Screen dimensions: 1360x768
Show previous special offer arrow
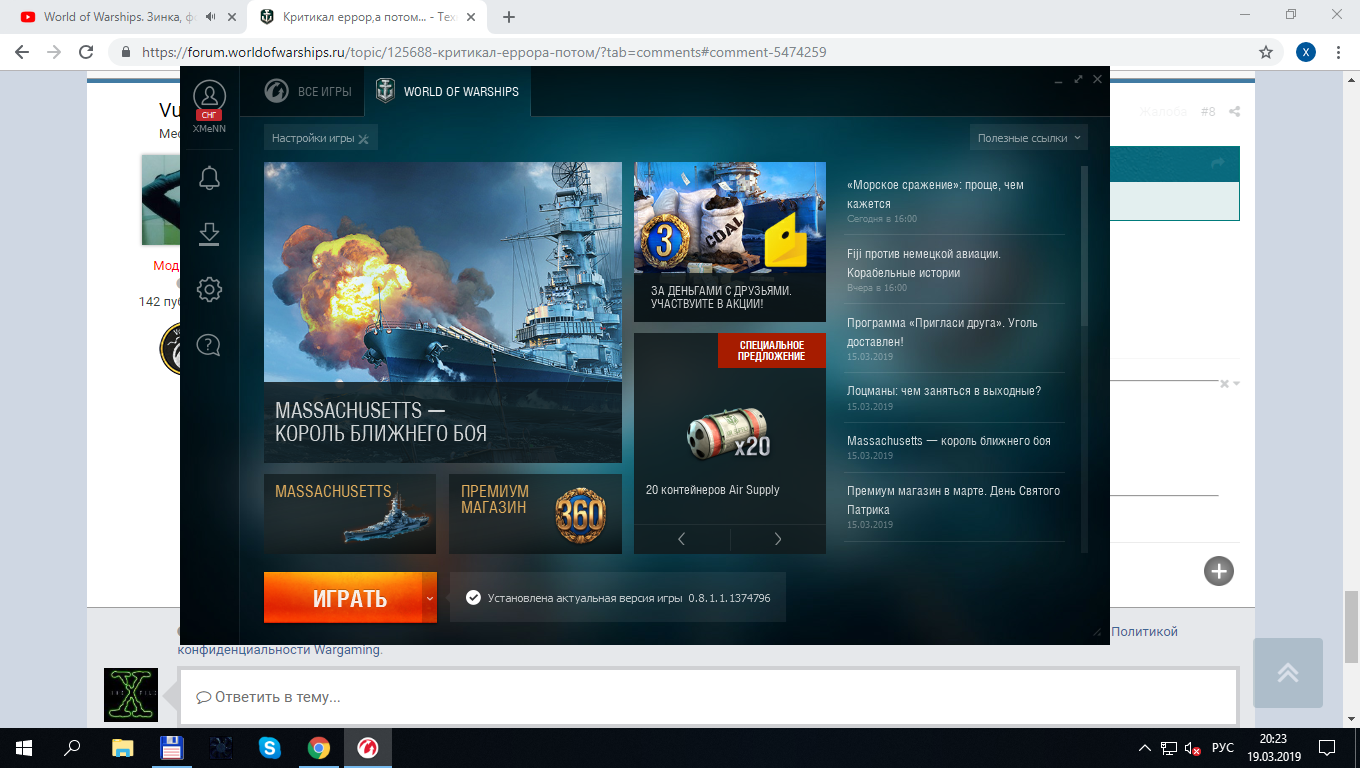682,539
